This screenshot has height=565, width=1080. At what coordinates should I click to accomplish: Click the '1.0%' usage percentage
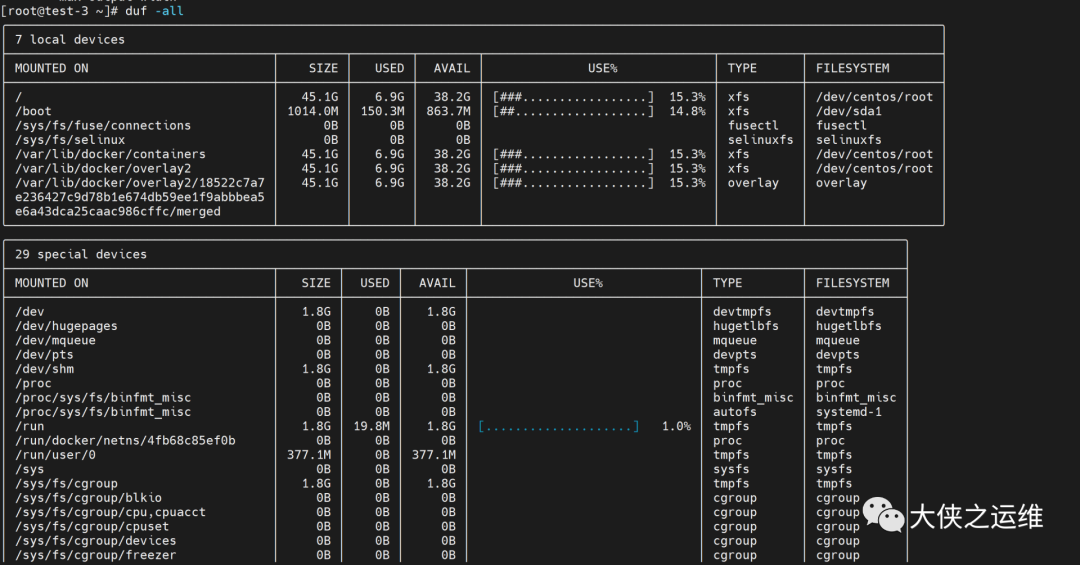pyautogui.click(x=676, y=427)
